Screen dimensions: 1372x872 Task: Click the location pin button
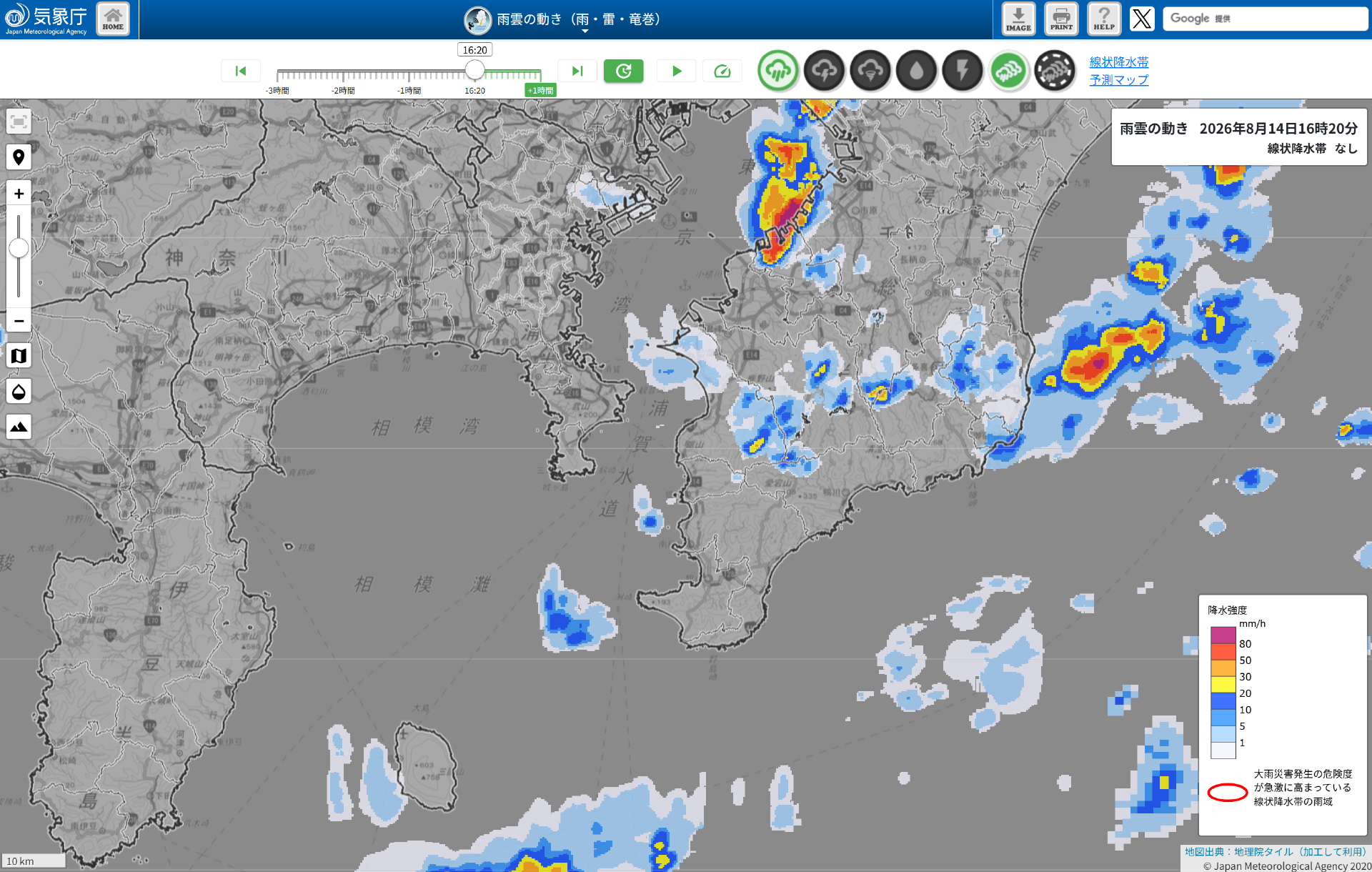(x=19, y=157)
